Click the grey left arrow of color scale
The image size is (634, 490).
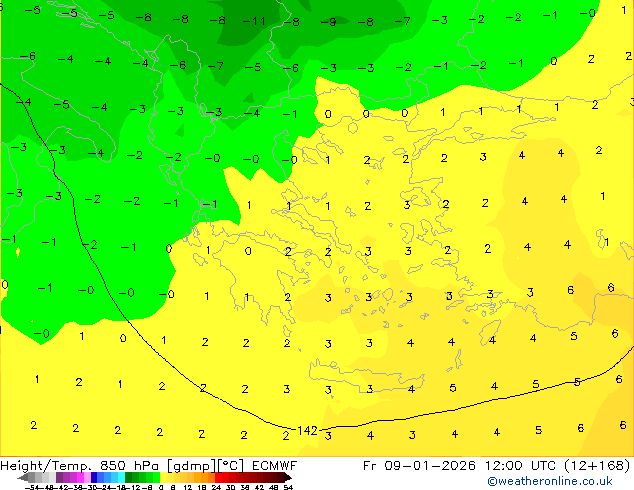23,477
